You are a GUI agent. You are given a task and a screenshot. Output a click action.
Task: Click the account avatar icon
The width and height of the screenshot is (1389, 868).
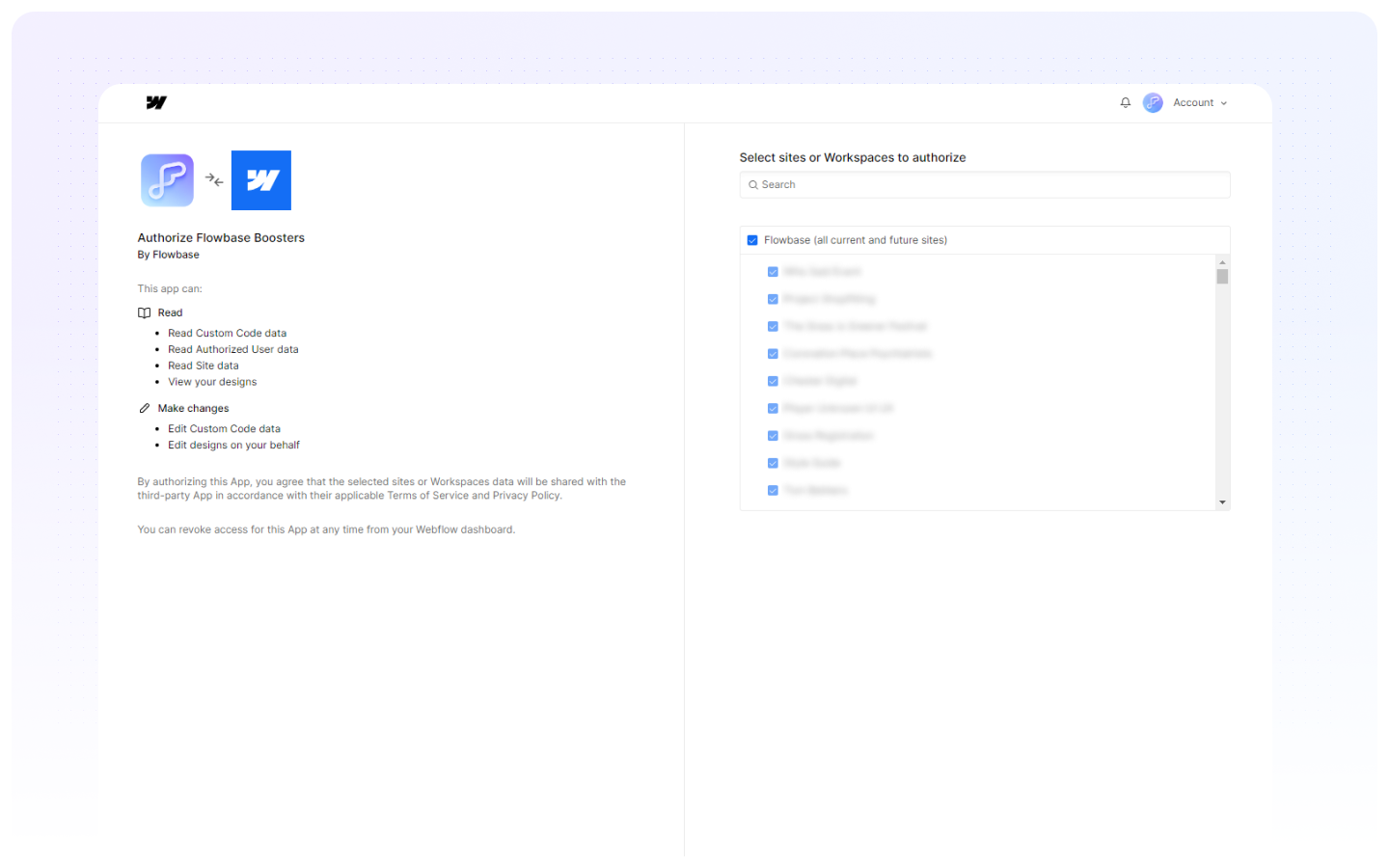click(x=1153, y=102)
